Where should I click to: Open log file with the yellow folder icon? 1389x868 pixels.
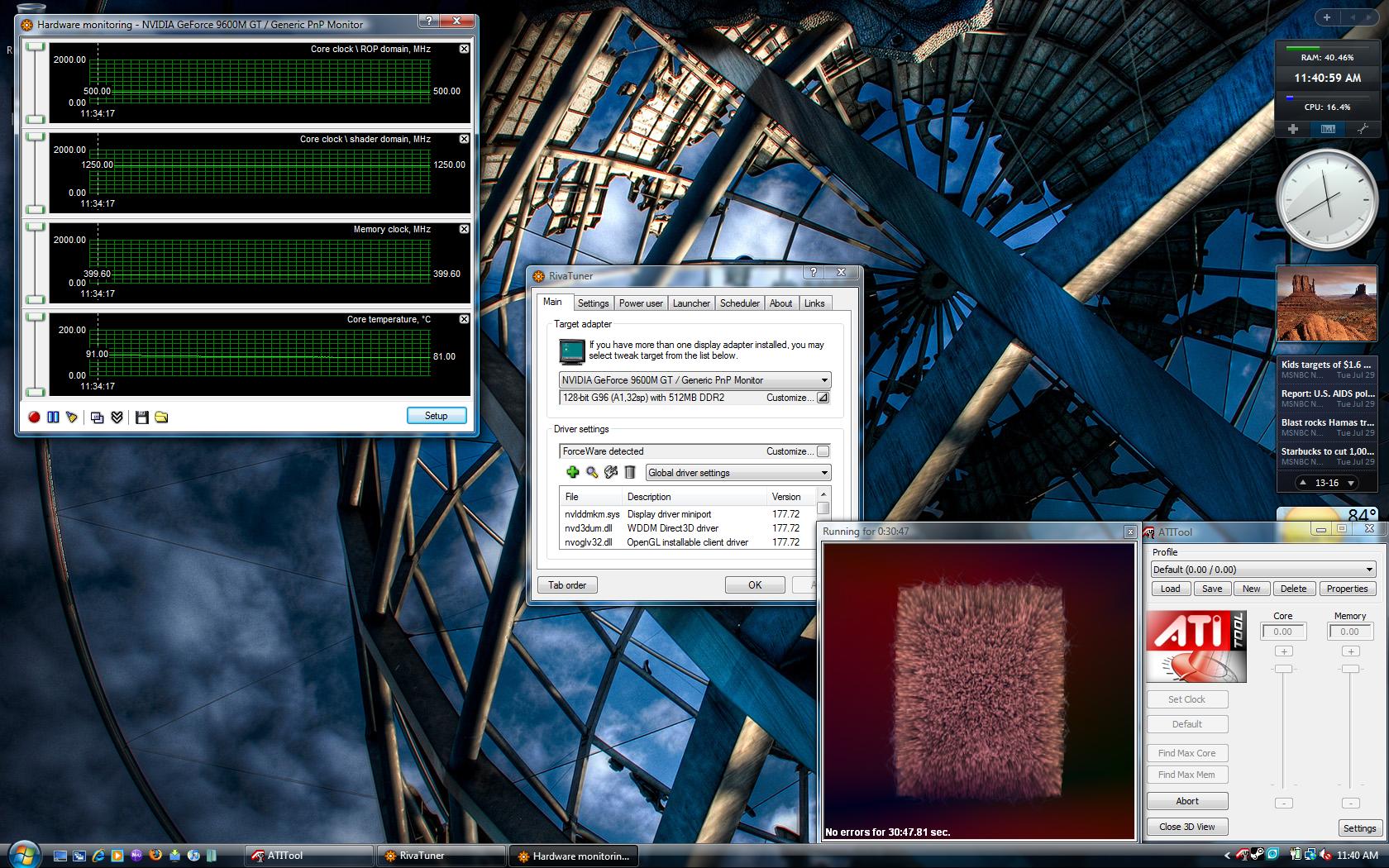tap(161, 417)
